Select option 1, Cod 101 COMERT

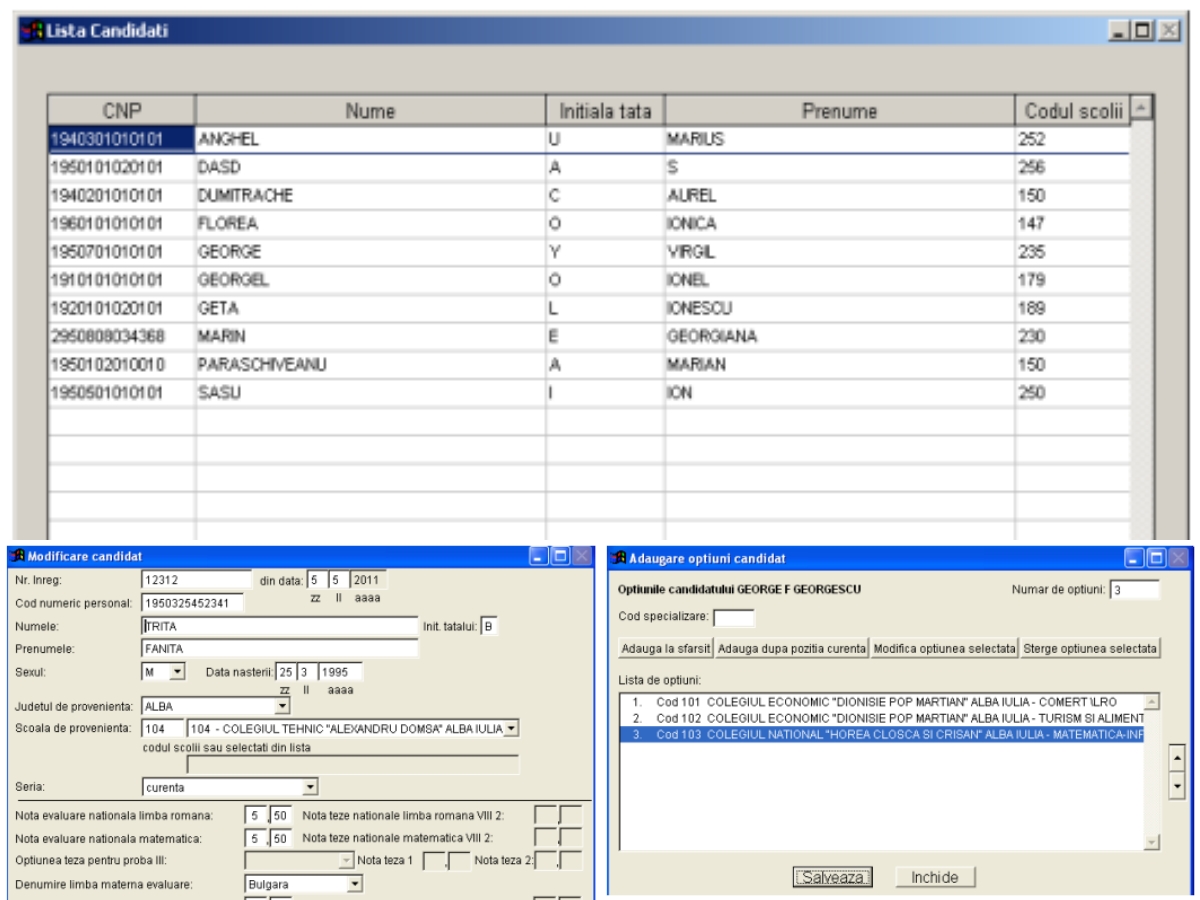point(881,701)
